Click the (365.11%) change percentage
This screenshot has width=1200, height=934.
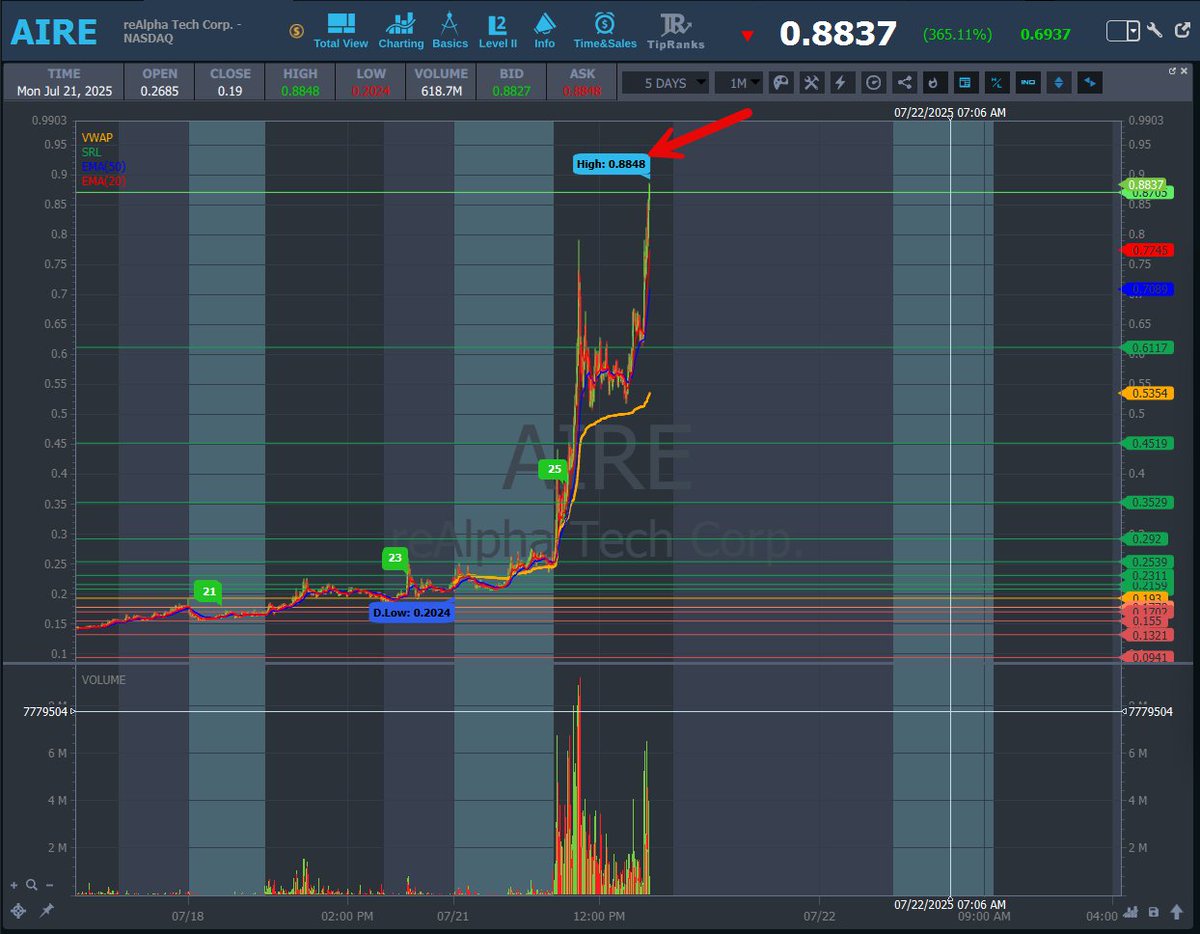click(958, 34)
